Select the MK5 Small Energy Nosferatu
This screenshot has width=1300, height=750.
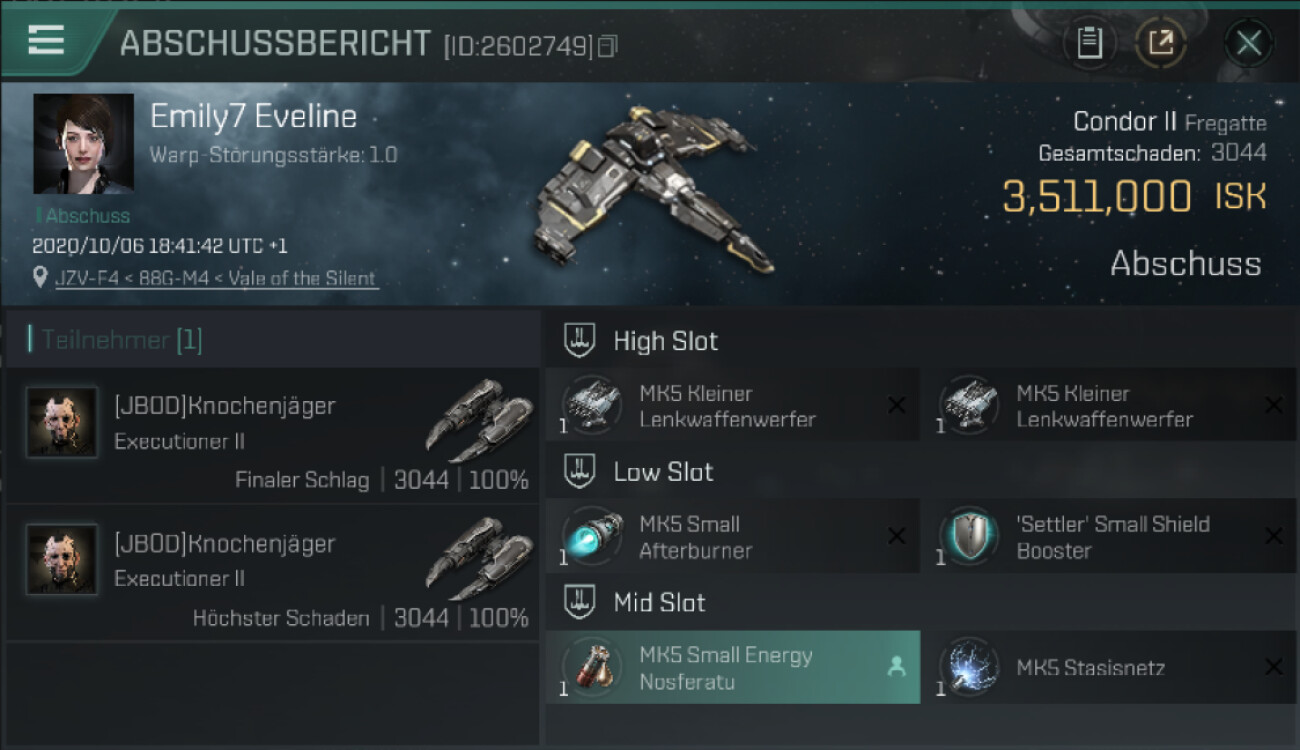click(x=732, y=667)
